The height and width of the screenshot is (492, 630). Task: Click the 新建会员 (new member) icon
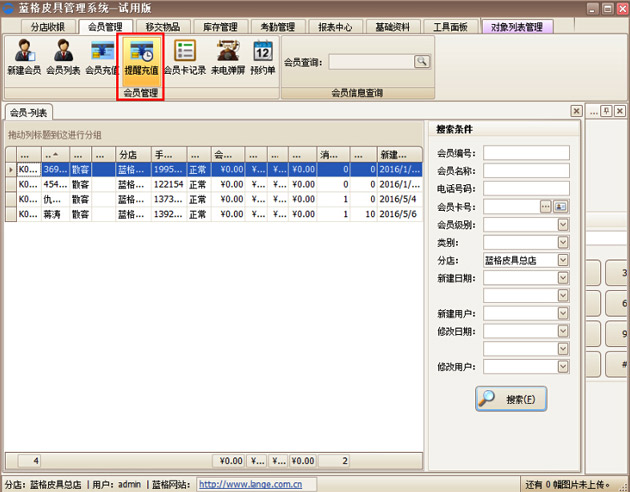pos(23,56)
